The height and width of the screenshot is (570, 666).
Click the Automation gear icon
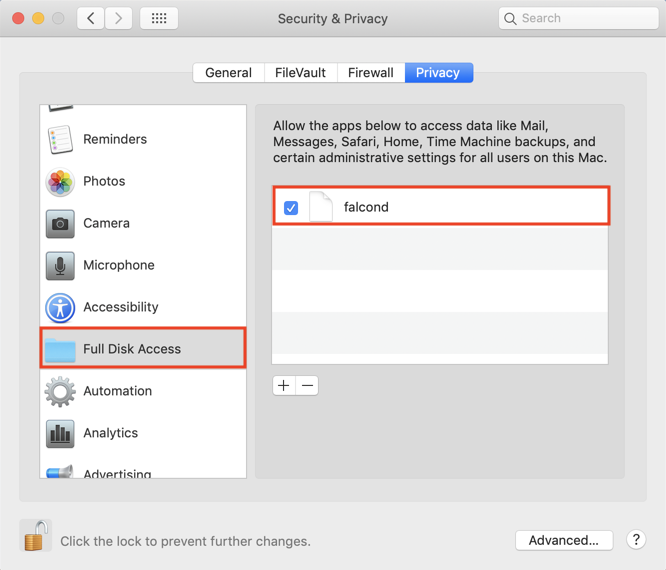coord(60,391)
